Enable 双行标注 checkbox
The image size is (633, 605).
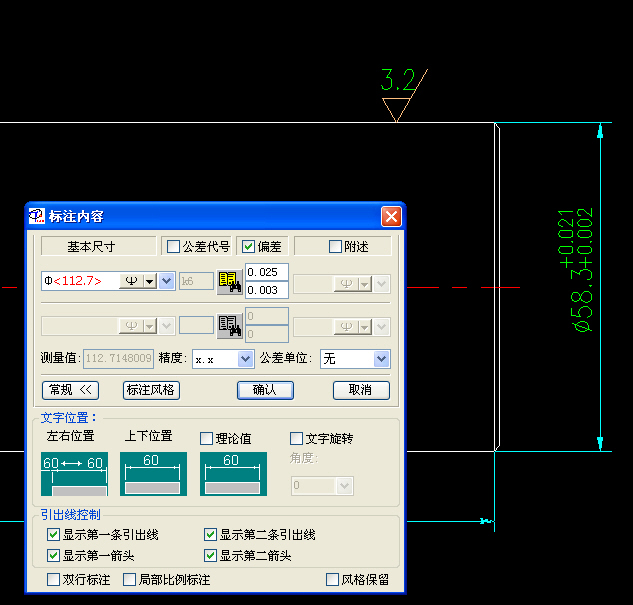[x=53, y=580]
